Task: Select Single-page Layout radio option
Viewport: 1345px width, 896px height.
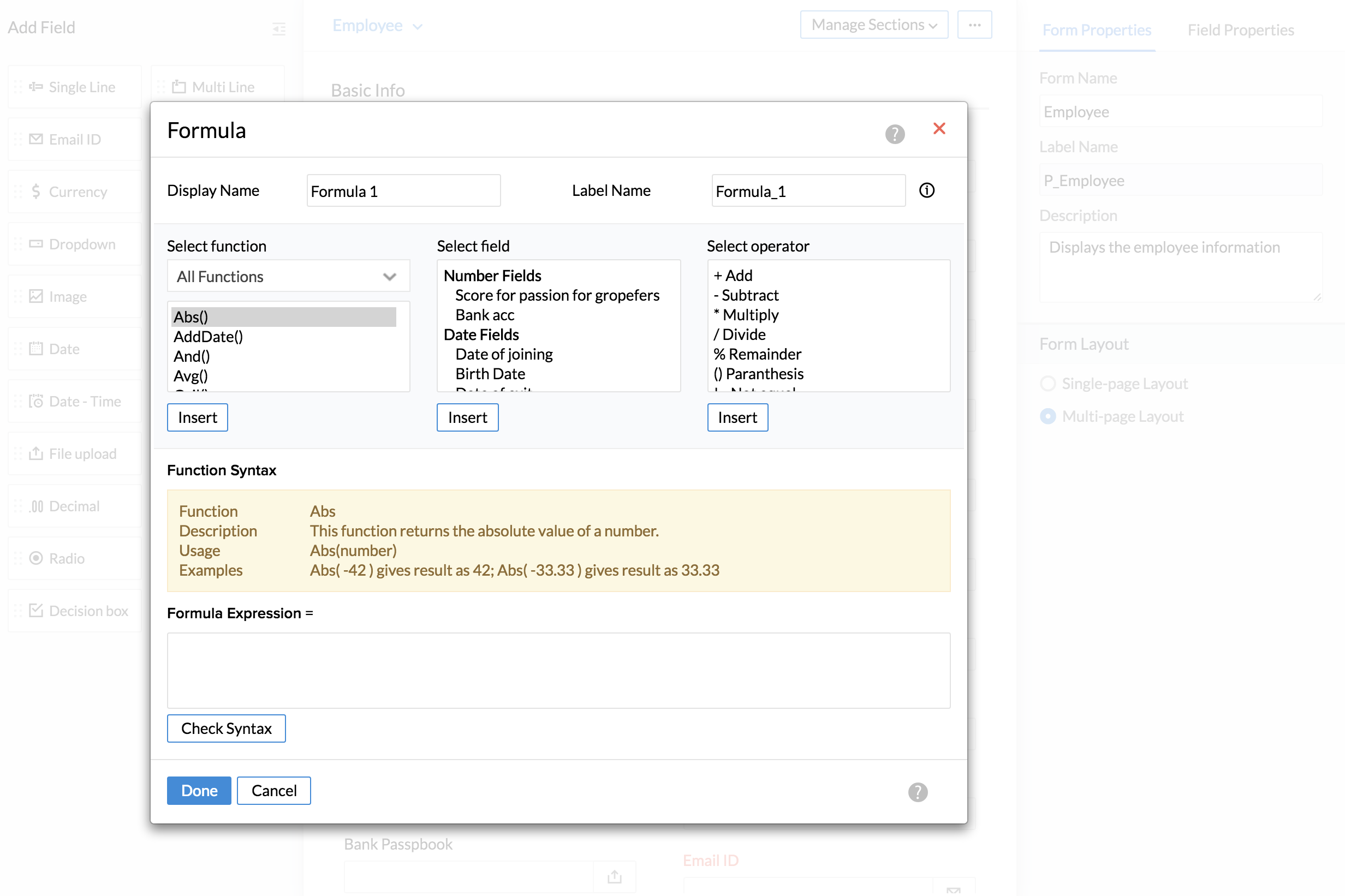Action: click(x=1048, y=384)
